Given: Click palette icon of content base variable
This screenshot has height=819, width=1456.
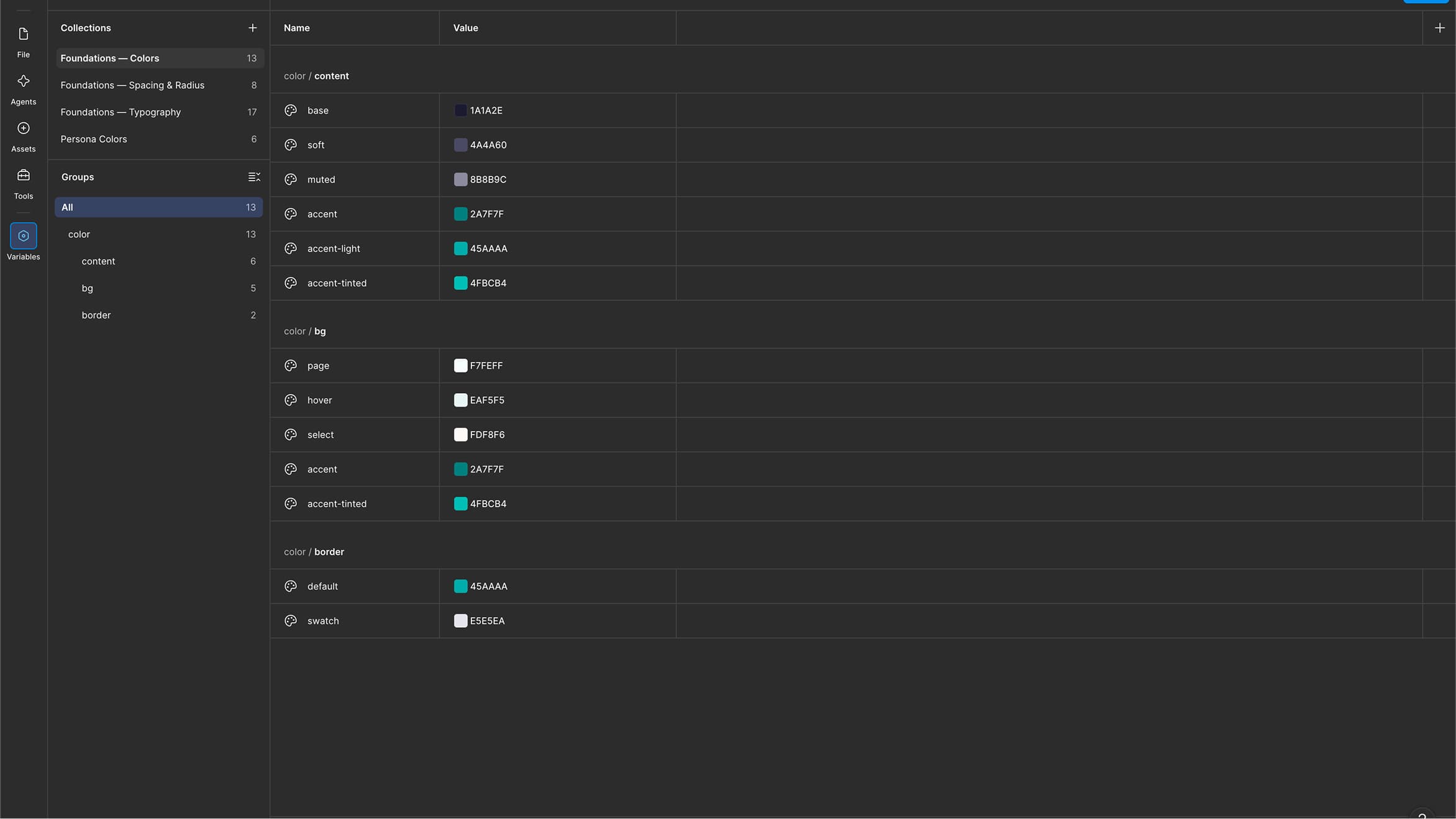Looking at the screenshot, I should (290, 111).
